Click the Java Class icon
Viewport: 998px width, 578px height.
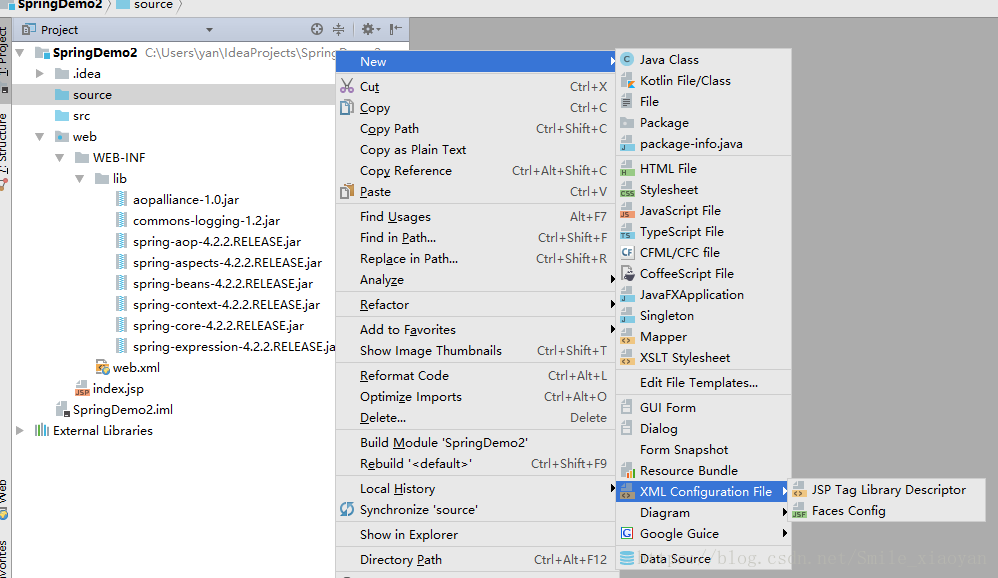pyautogui.click(x=627, y=59)
